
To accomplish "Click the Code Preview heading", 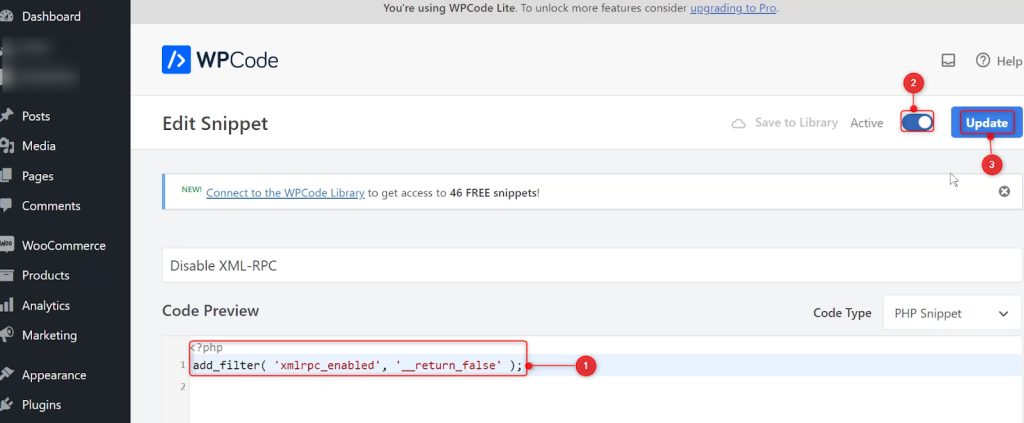I will point(210,311).
